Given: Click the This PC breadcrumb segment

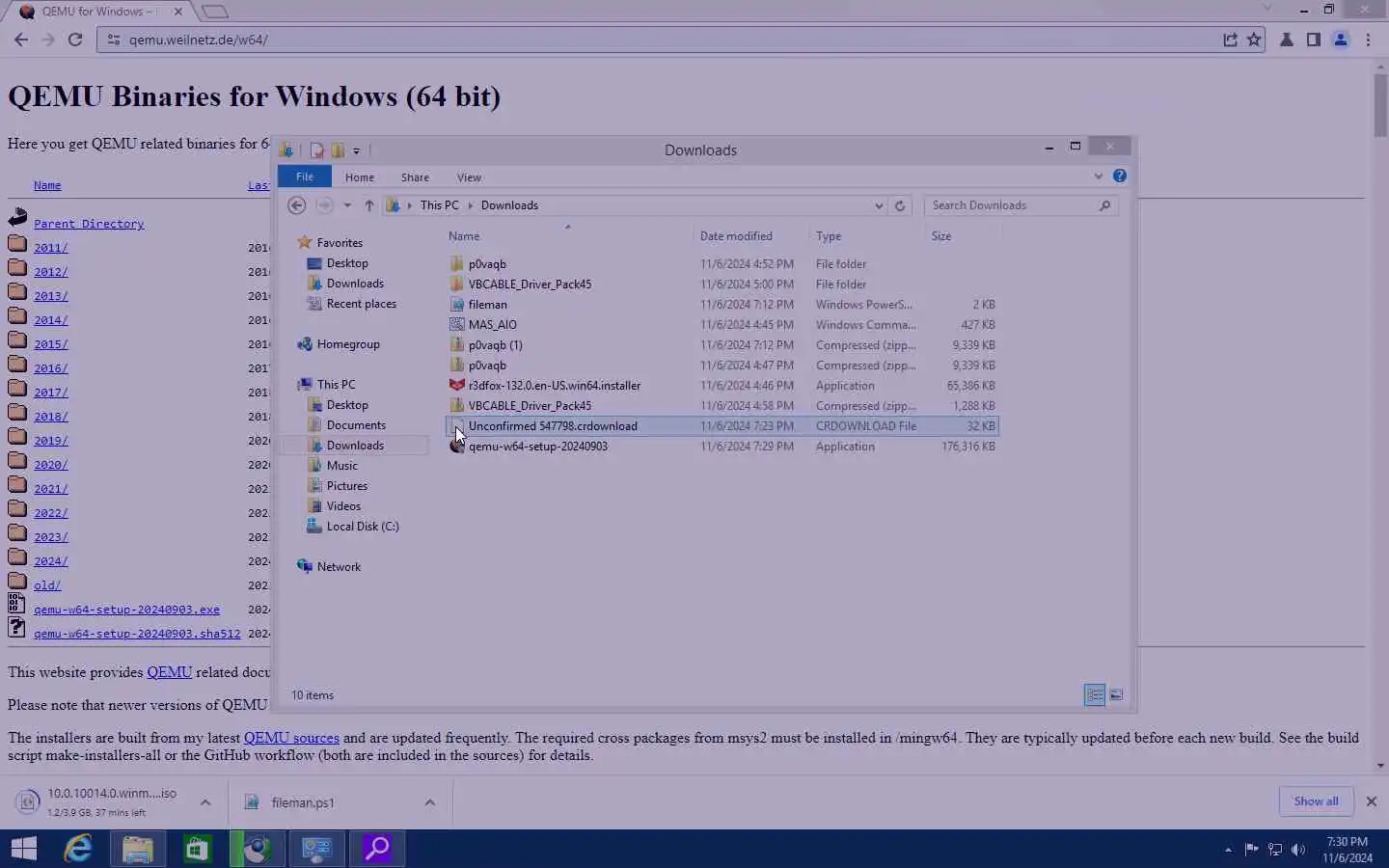Looking at the screenshot, I should [439, 205].
